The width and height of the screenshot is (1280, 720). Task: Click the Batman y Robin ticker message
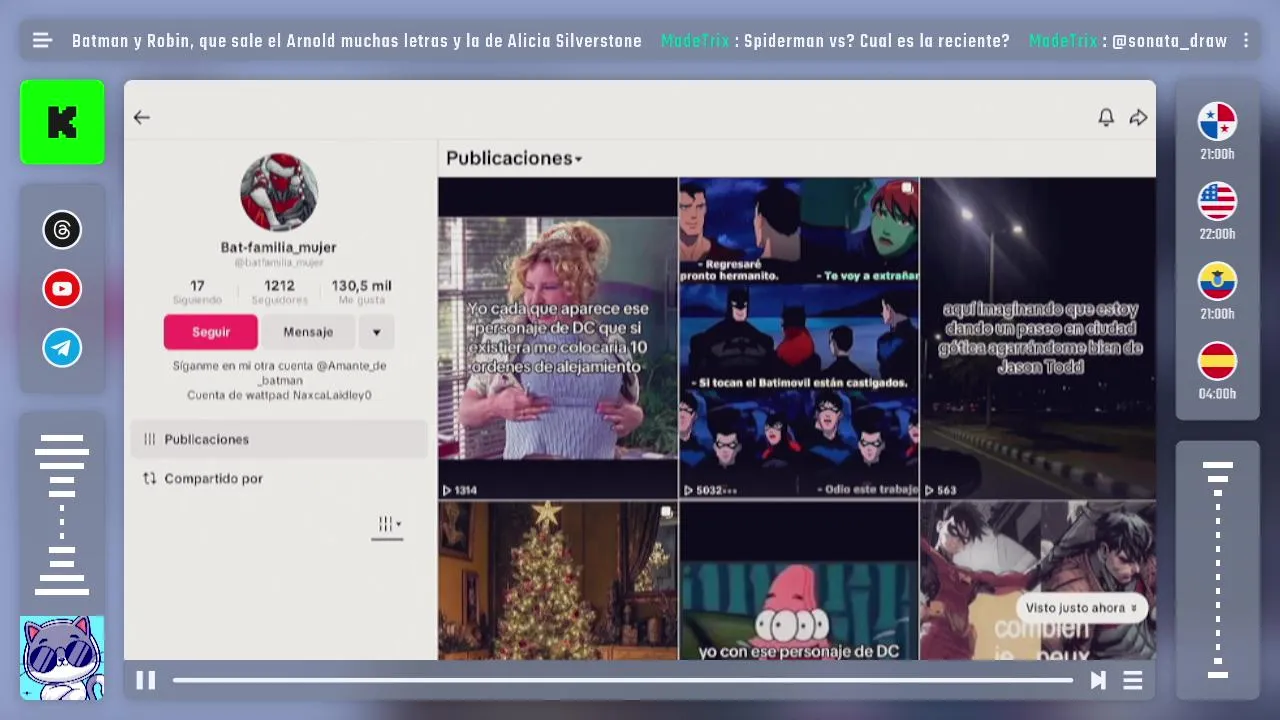(357, 41)
